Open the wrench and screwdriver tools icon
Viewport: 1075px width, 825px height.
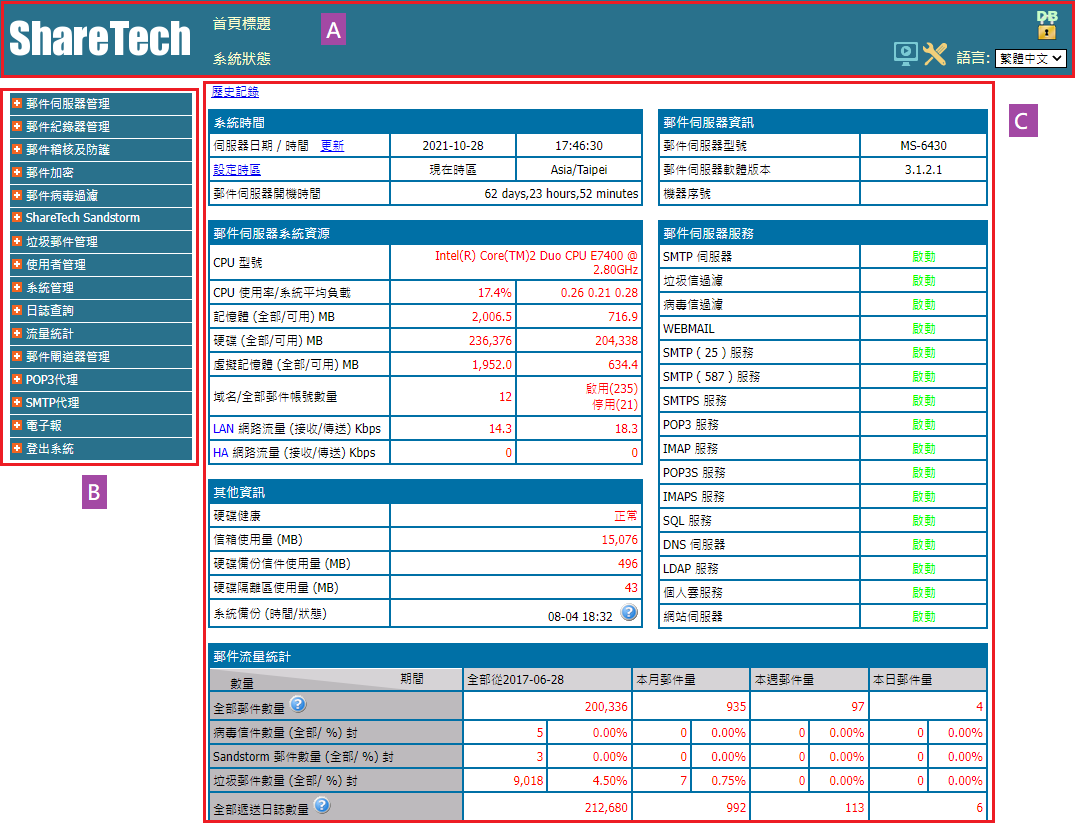(x=935, y=55)
